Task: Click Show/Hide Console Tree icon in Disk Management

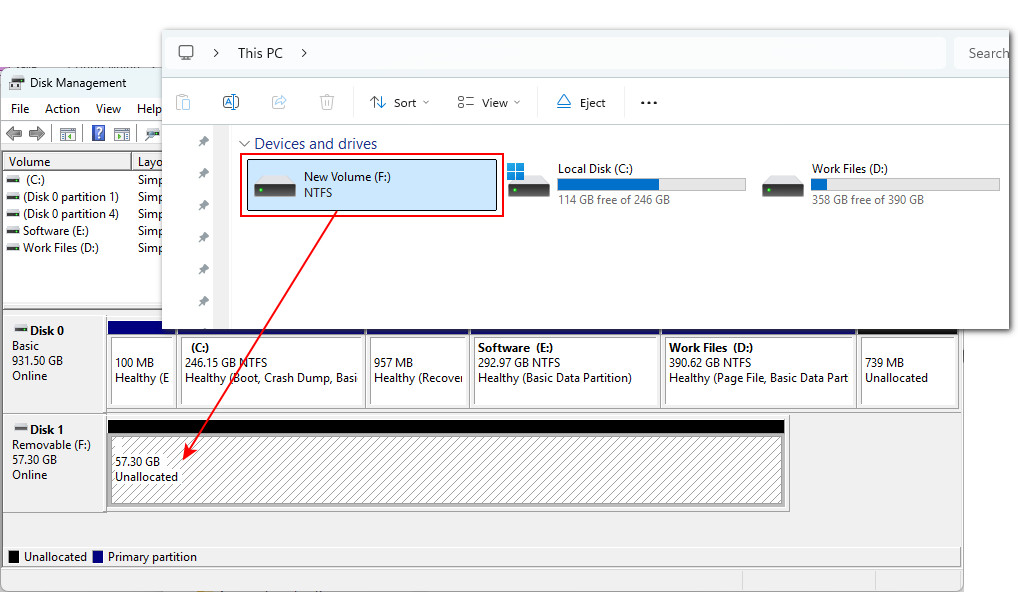Action: click(x=68, y=134)
